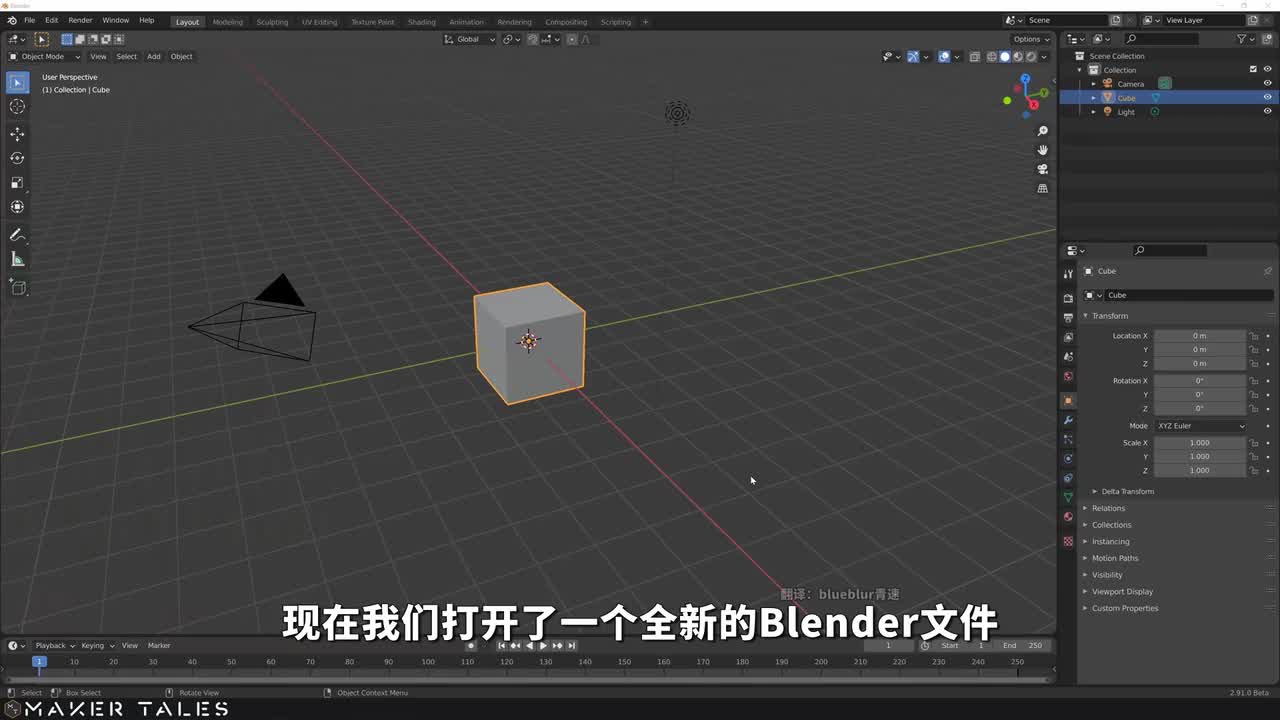Click the viewport pan hand icon
1280x720 pixels.
[x=1043, y=150]
